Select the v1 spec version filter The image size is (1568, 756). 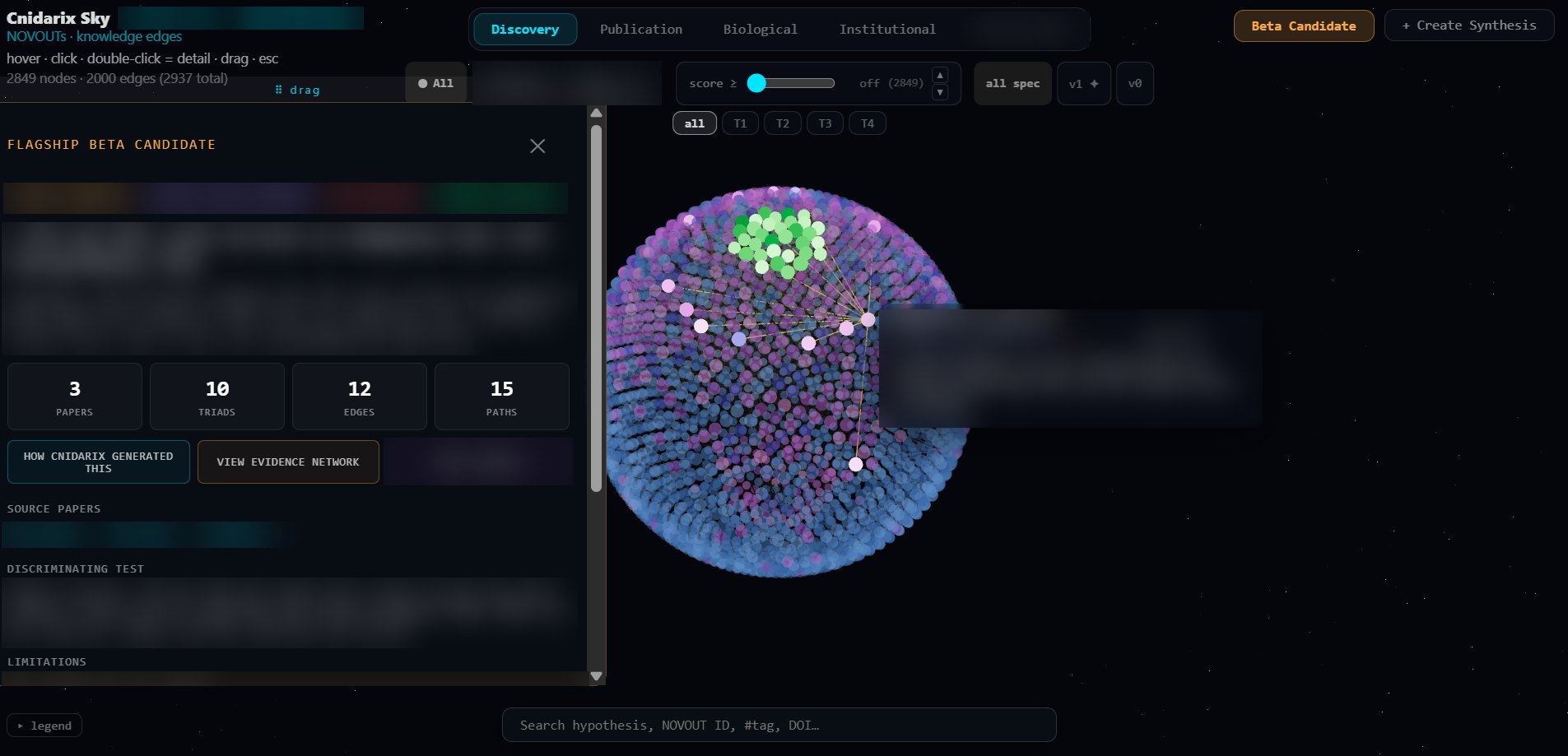pyautogui.click(x=1084, y=83)
